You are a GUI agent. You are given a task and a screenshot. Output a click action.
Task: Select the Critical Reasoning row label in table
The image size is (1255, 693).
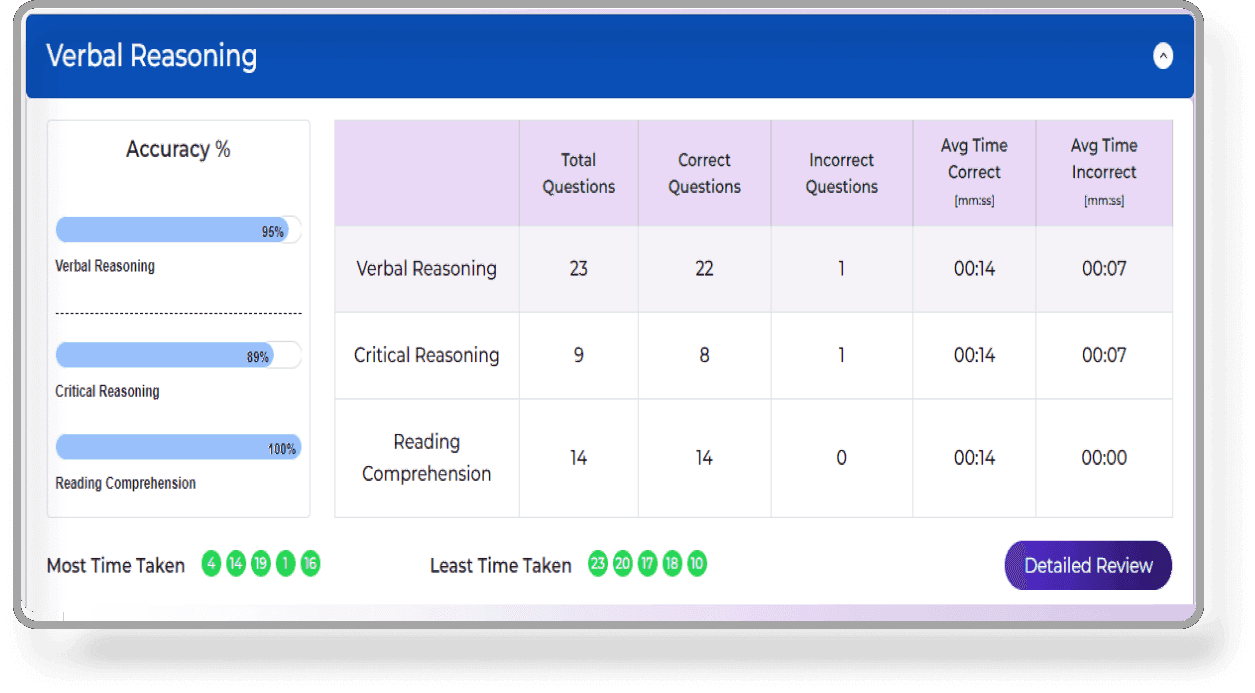point(427,355)
